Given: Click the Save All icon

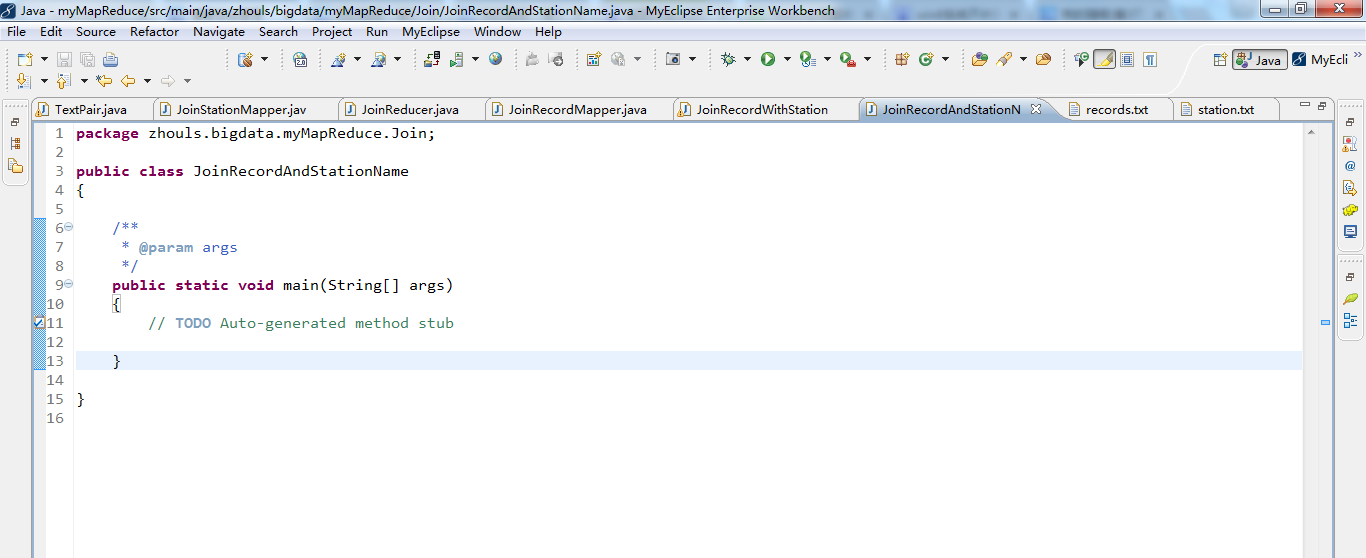Looking at the screenshot, I should point(87,60).
